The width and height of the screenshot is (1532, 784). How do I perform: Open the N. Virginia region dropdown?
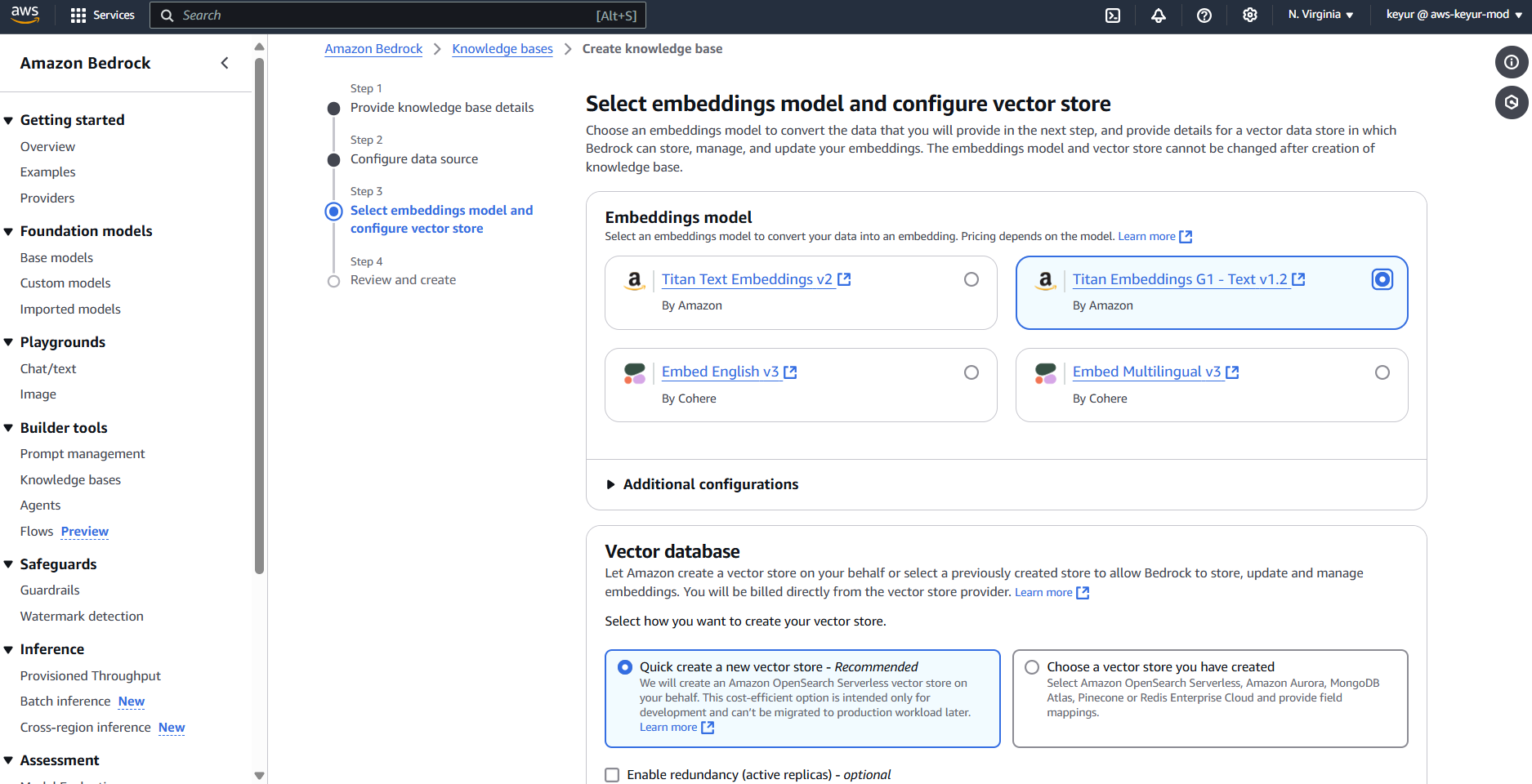click(x=1320, y=15)
